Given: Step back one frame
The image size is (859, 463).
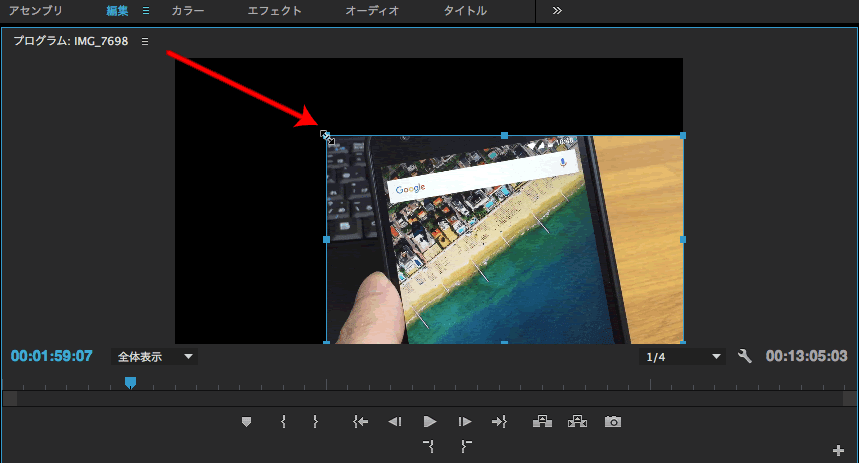Looking at the screenshot, I should pyautogui.click(x=395, y=421).
